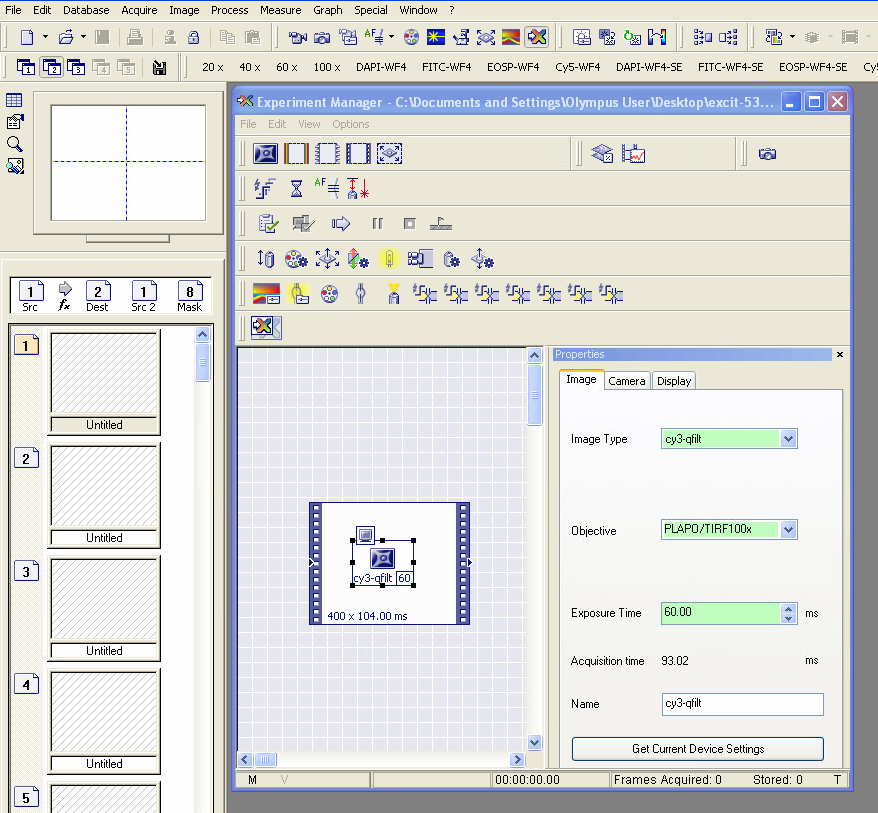The image size is (878, 813).
Task: Click the hourglass wait-time icon
Action: pos(296,188)
